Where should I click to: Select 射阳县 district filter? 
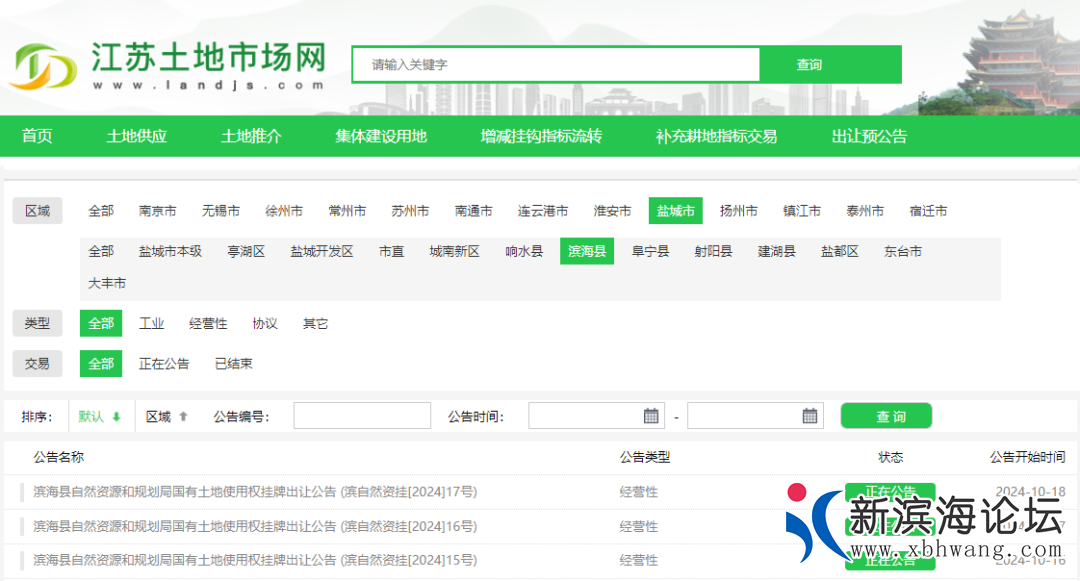pyautogui.click(x=713, y=251)
